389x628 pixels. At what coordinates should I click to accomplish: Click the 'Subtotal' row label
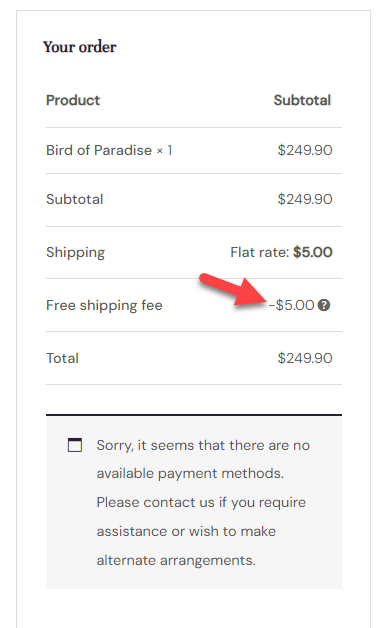(75, 199)
